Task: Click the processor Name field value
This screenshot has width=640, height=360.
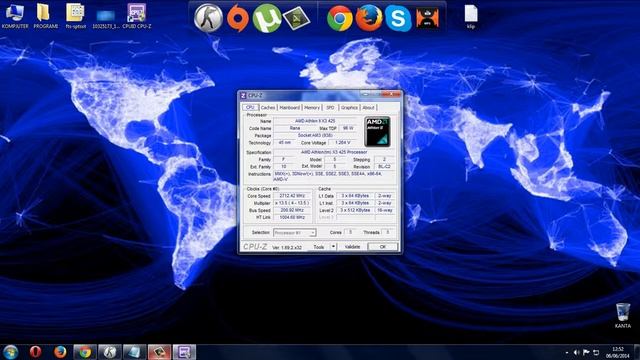Action: 315,121
